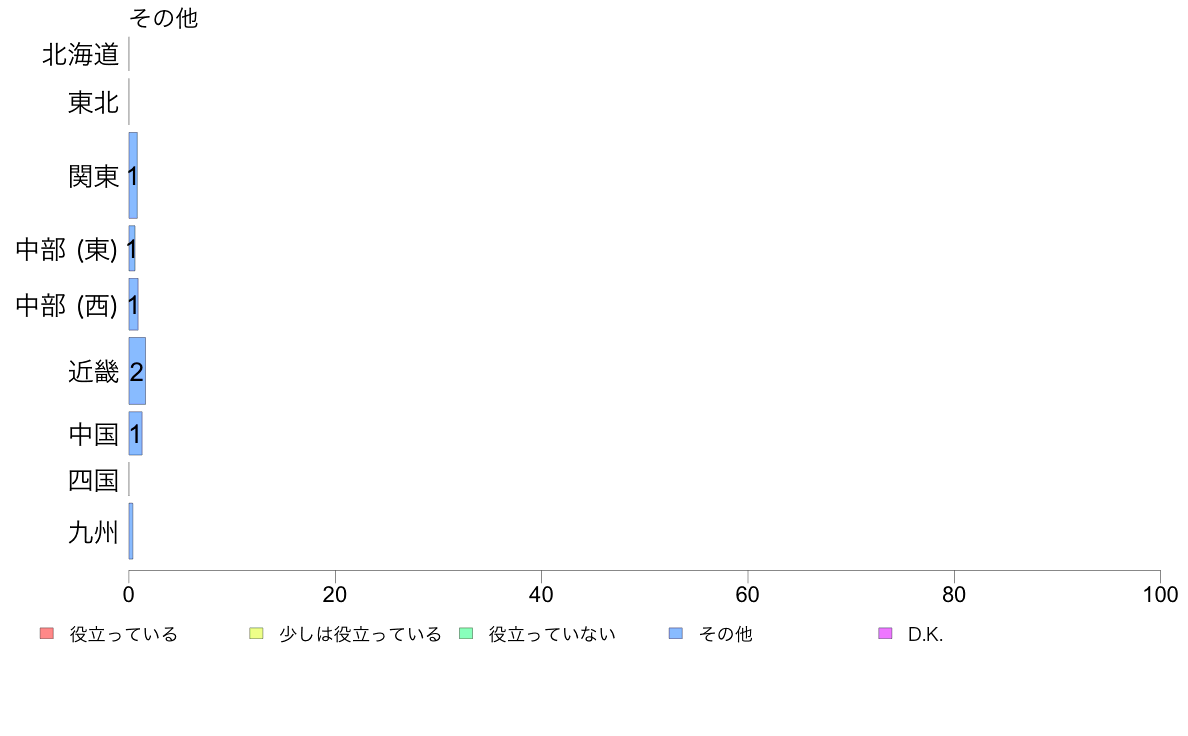Screen dimensions: 1188x736
Task: Click the 北海道 axis label
Action: coord(81,55)
